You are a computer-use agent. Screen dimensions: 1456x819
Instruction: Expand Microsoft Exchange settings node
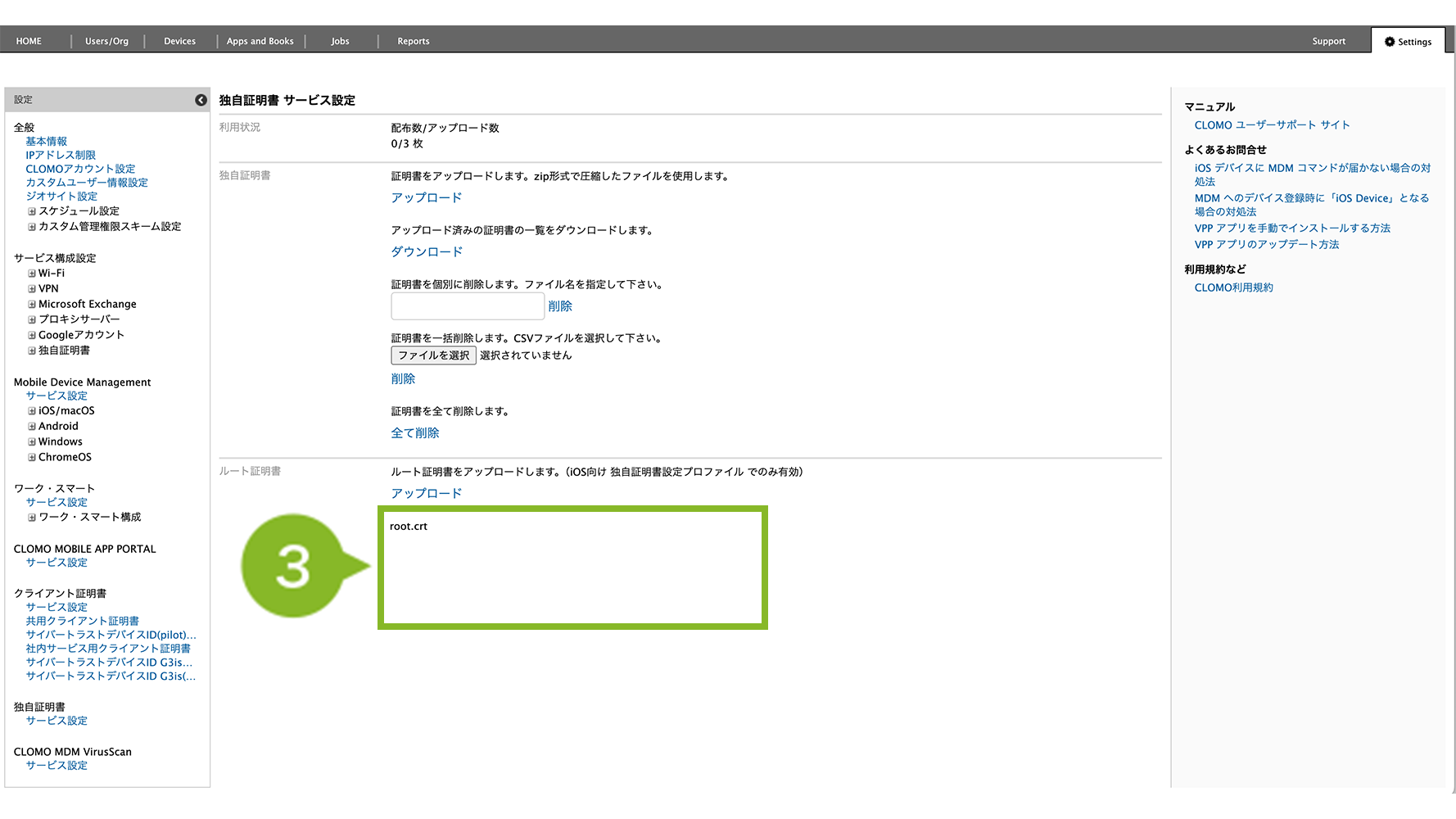tap(32, 305)
